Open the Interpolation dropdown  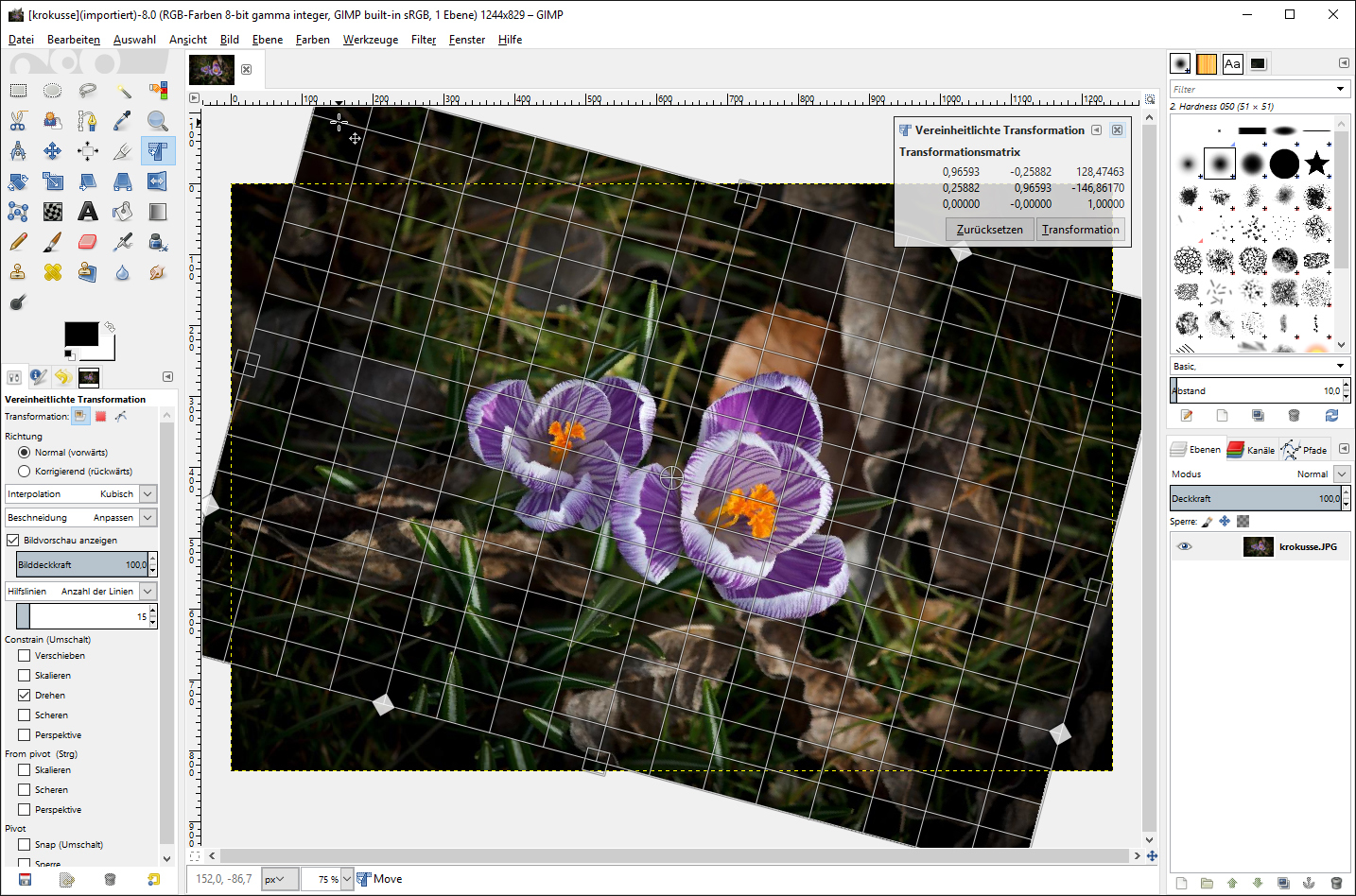(148, 494)
